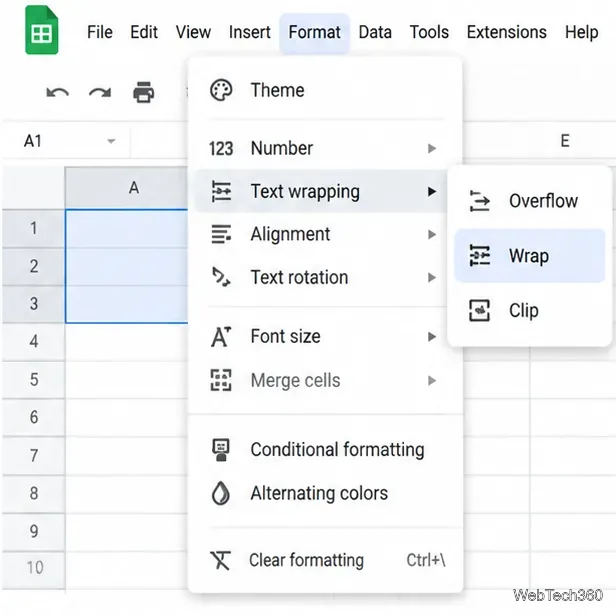Click the Number menu label
This screenshot has height=616, width=616.
(282, 148)
